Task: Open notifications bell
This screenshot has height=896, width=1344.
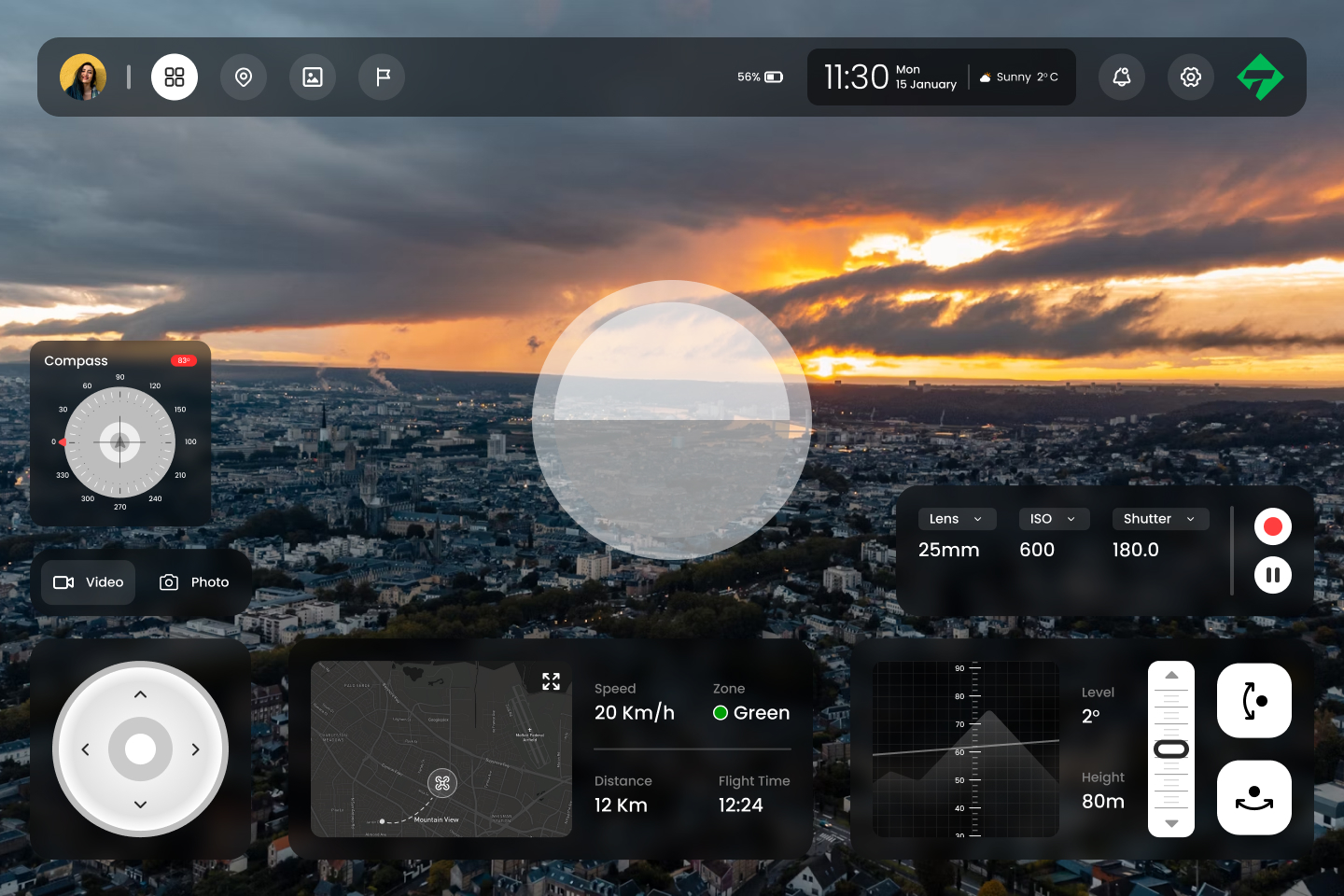Action: tap(1122, 77)
